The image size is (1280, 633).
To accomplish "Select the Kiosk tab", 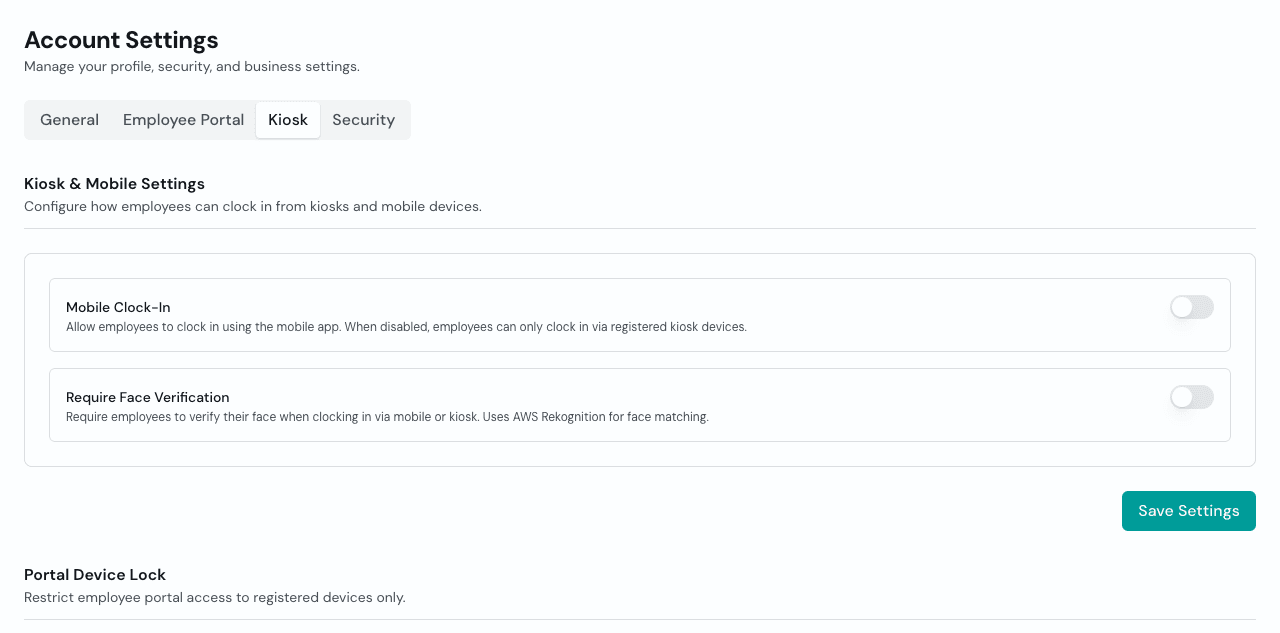I will (288, 119).
